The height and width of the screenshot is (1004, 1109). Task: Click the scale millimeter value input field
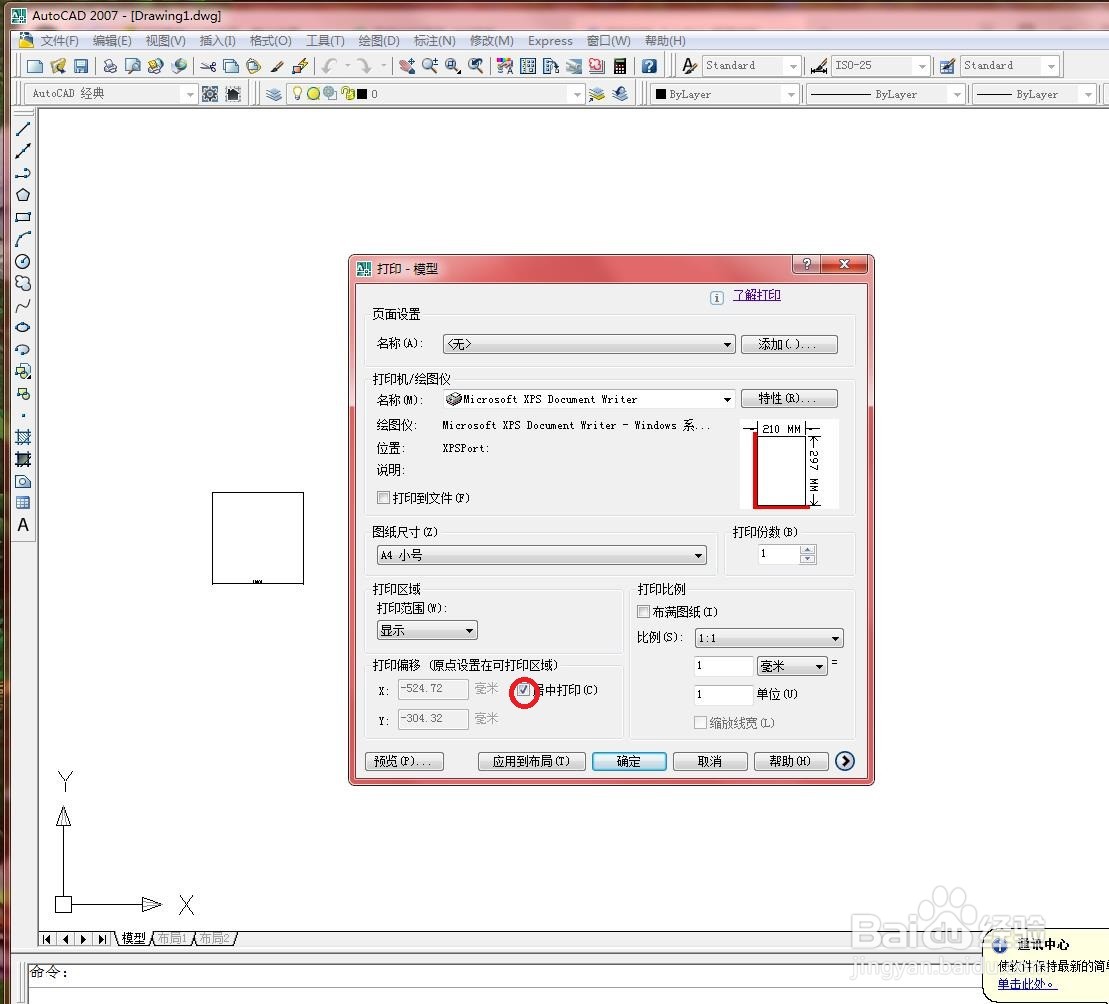[x=724, y=665]
